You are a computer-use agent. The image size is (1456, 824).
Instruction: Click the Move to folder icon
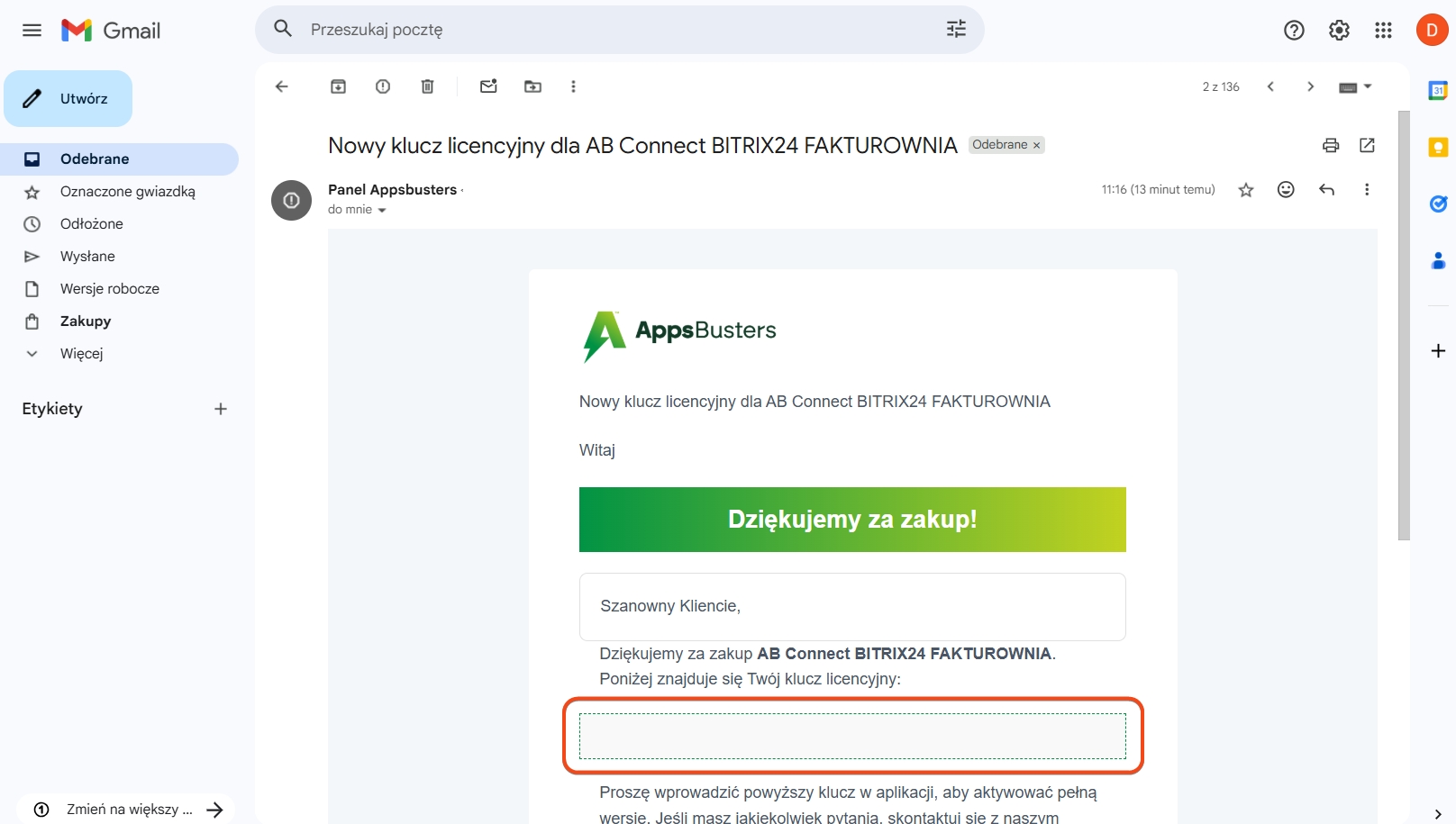click(532, 86)
